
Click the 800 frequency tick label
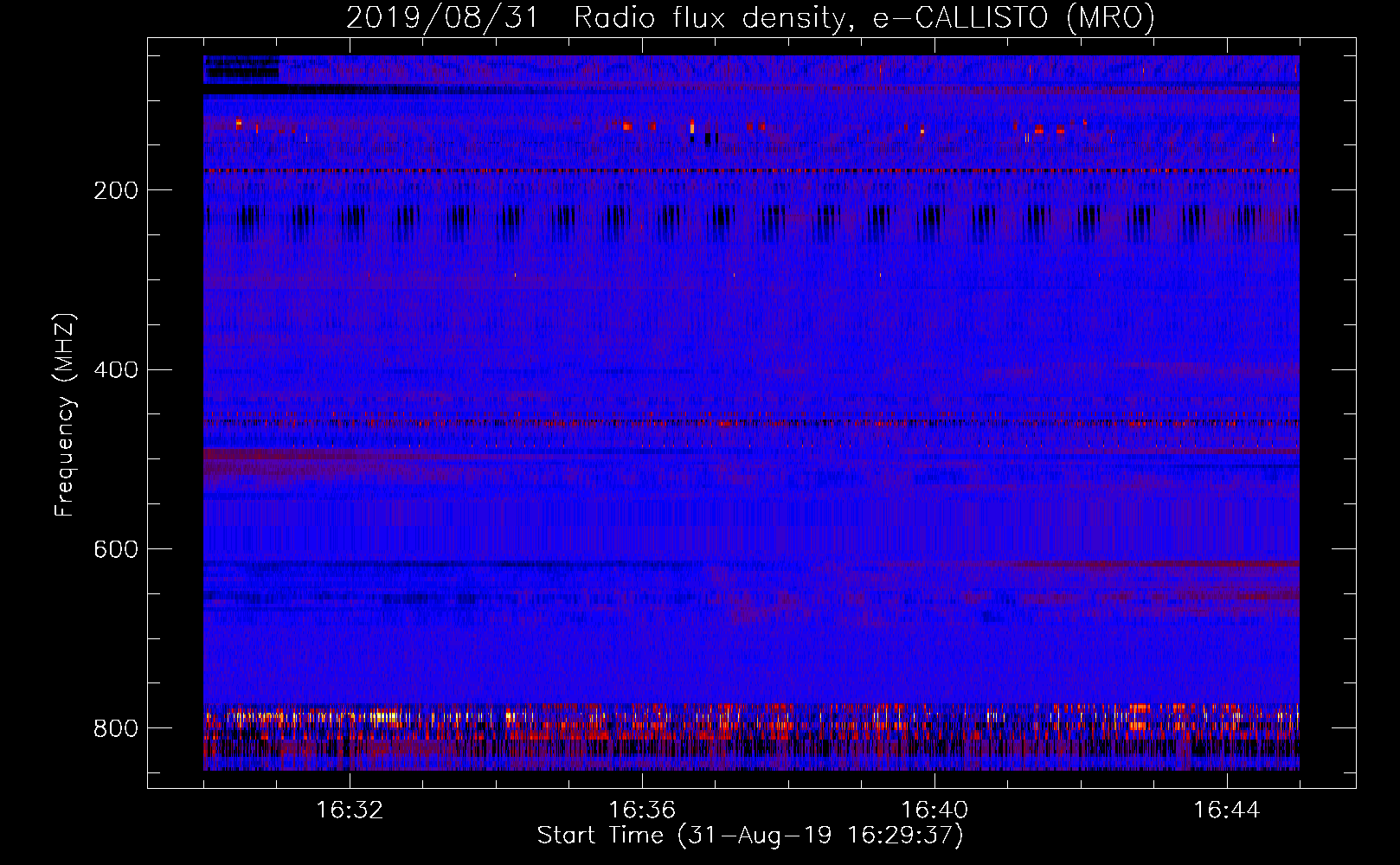(x=116, y=729)
